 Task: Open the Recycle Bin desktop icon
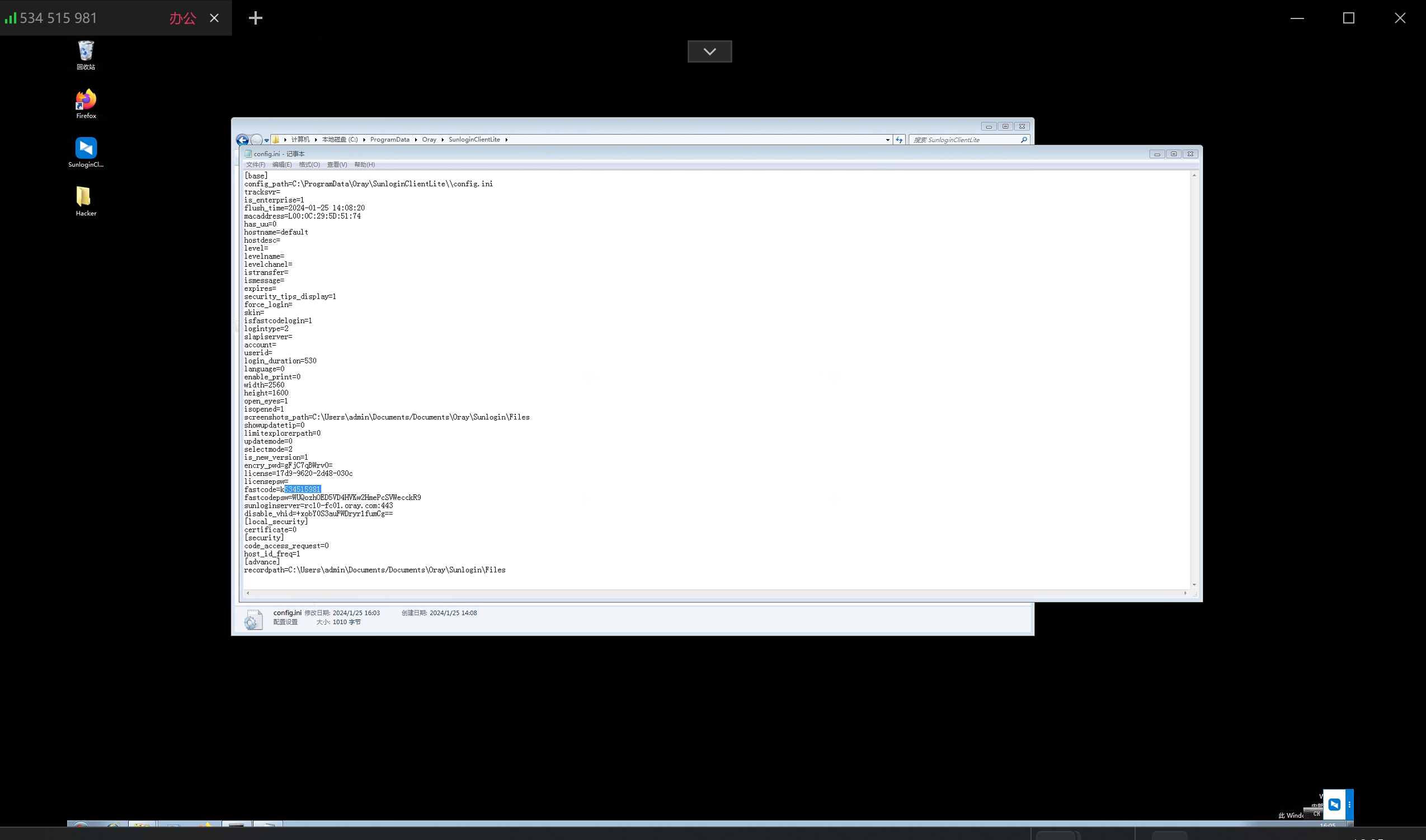86,55
